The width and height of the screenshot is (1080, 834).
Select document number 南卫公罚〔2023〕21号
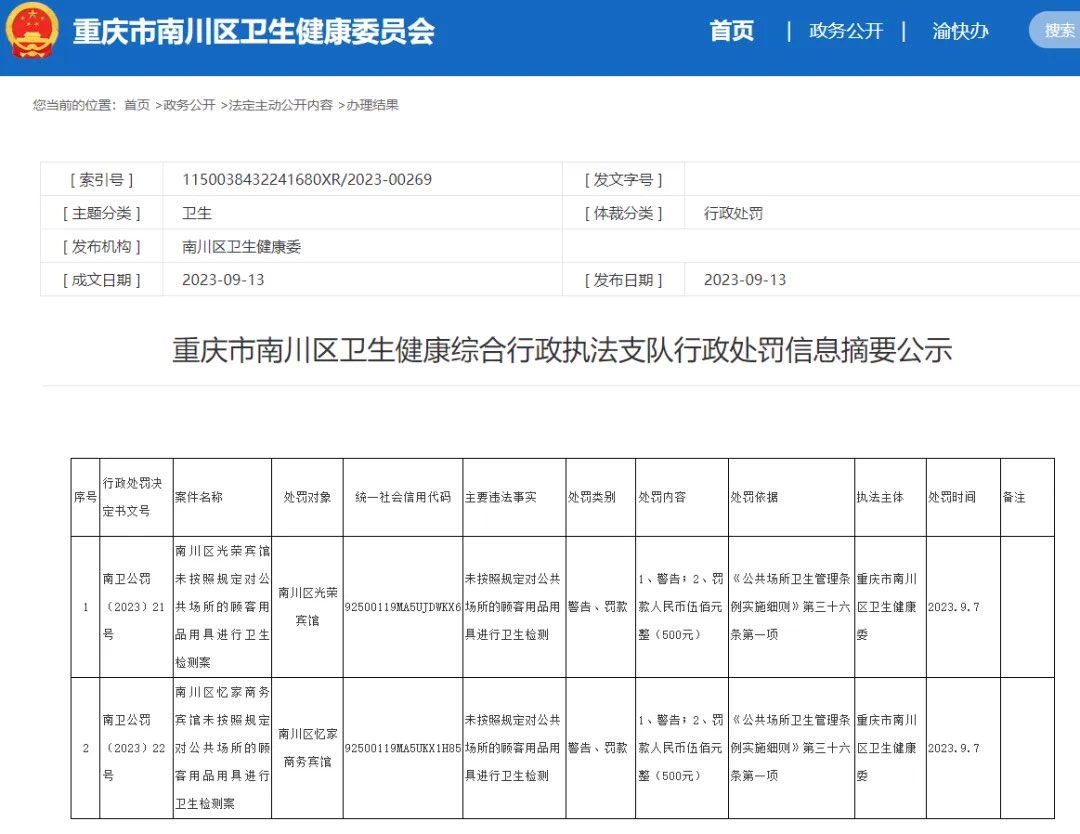pos(134,607)
